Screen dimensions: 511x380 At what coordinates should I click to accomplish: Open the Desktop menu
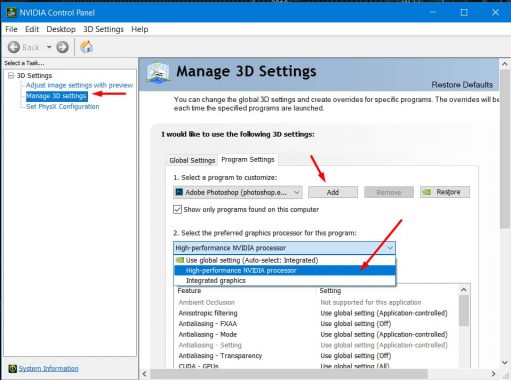[61, 29]
